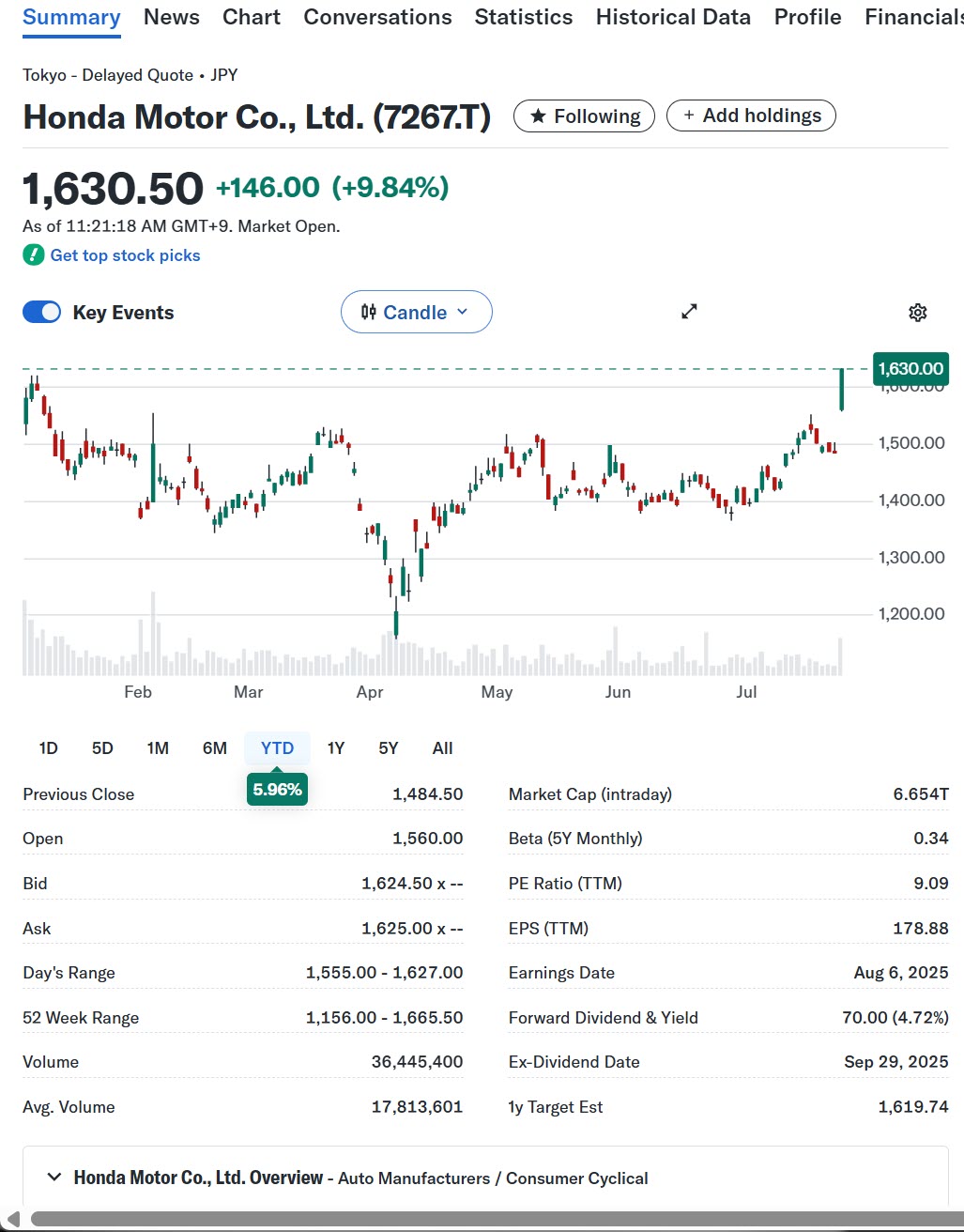Click the Bid value 1,624.50
964x1232 pixels.
tap(412, 884)
